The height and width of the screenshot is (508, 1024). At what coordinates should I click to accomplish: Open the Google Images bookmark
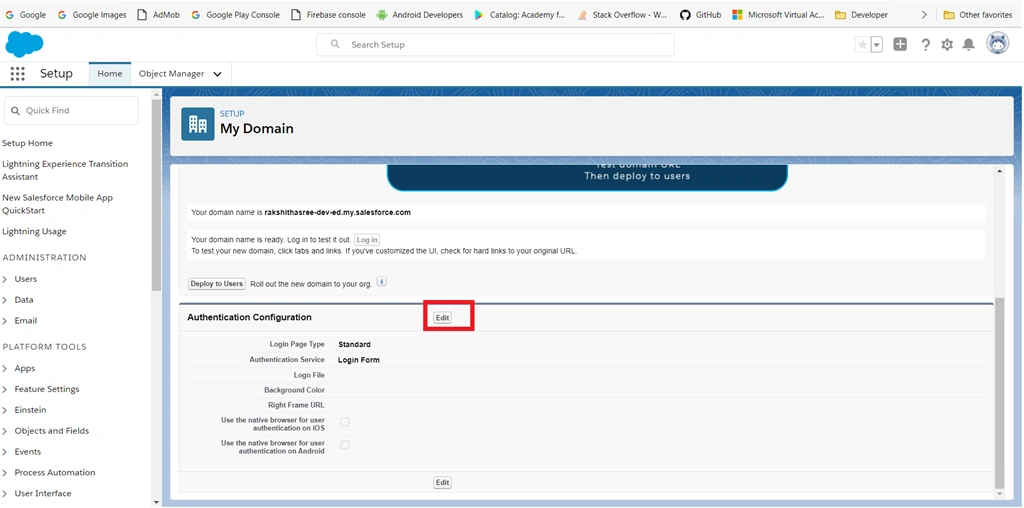[x=92, y=14]
